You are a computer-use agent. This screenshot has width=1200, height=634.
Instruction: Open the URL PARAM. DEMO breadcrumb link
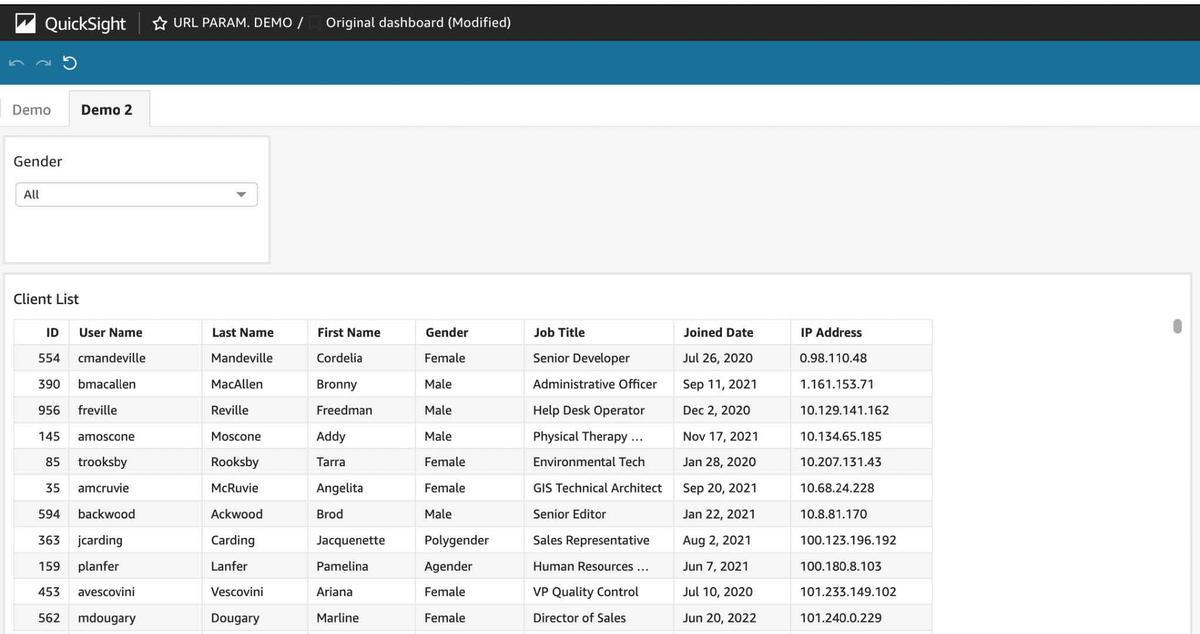[232, 23]
